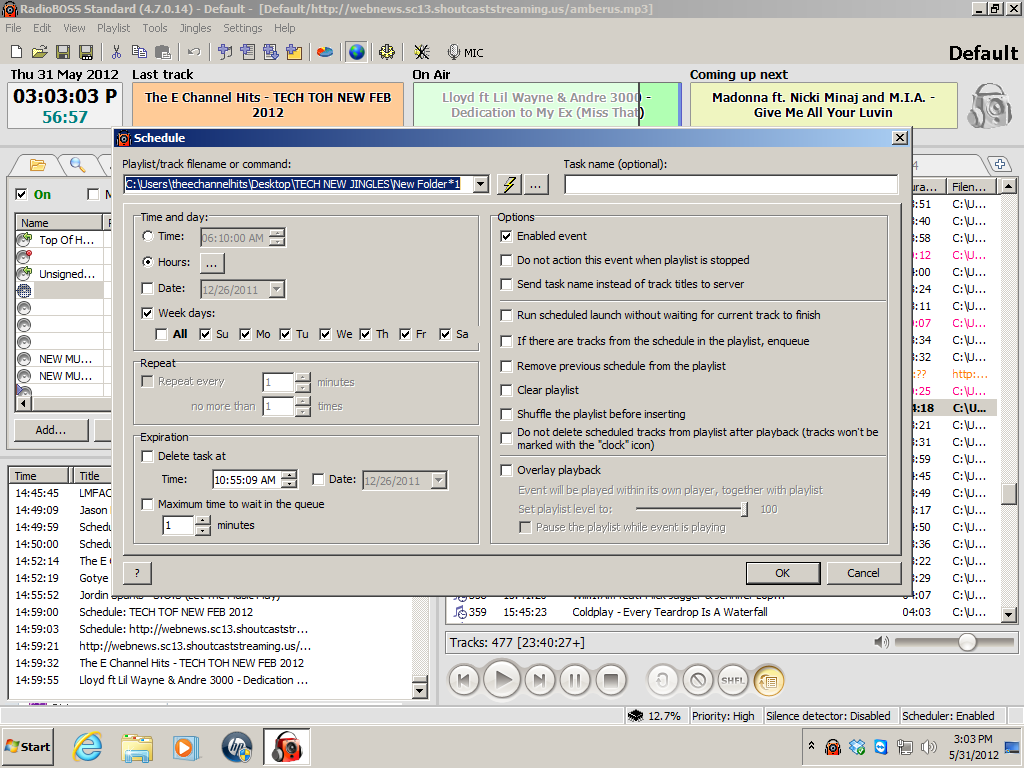Click the add download item icon
Viewport: 1024px width, 768px height.
[270, 52]
